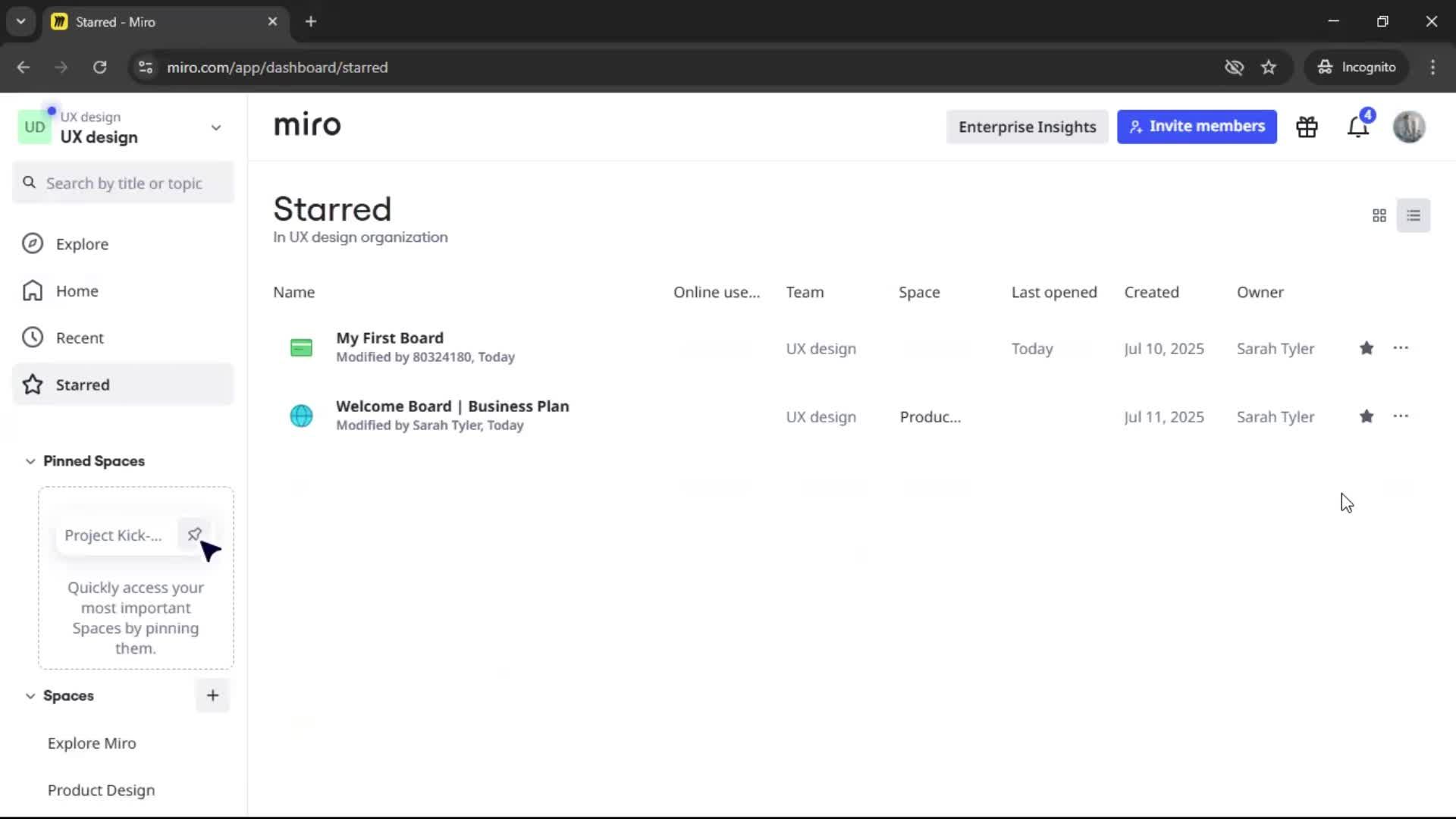Select Starred in sidebar
1456x819 pixels.
[123, 384]
